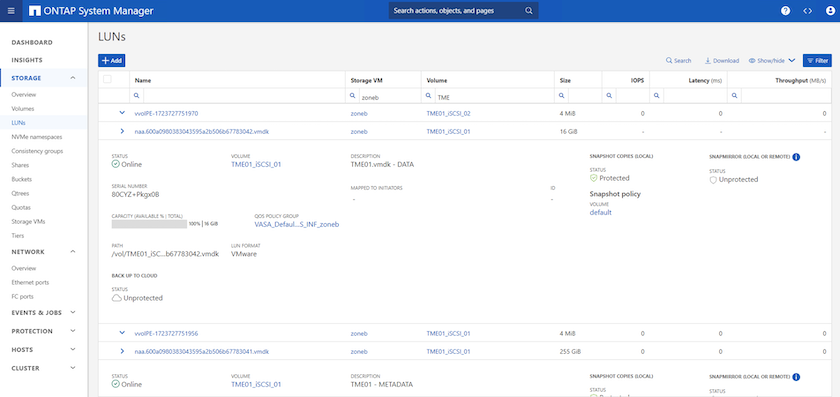The width and height of the screenshot is (840, 397).
Task: Click the Protected shield icon
Action: (x=593, y=178)
